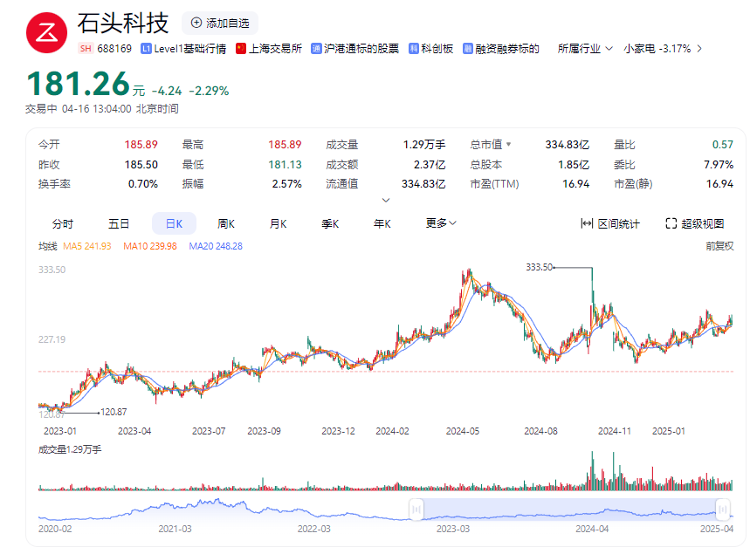Click the SH exchange badge icon
750x554 pixels.
pyautogui.click(x=85, y=48)
